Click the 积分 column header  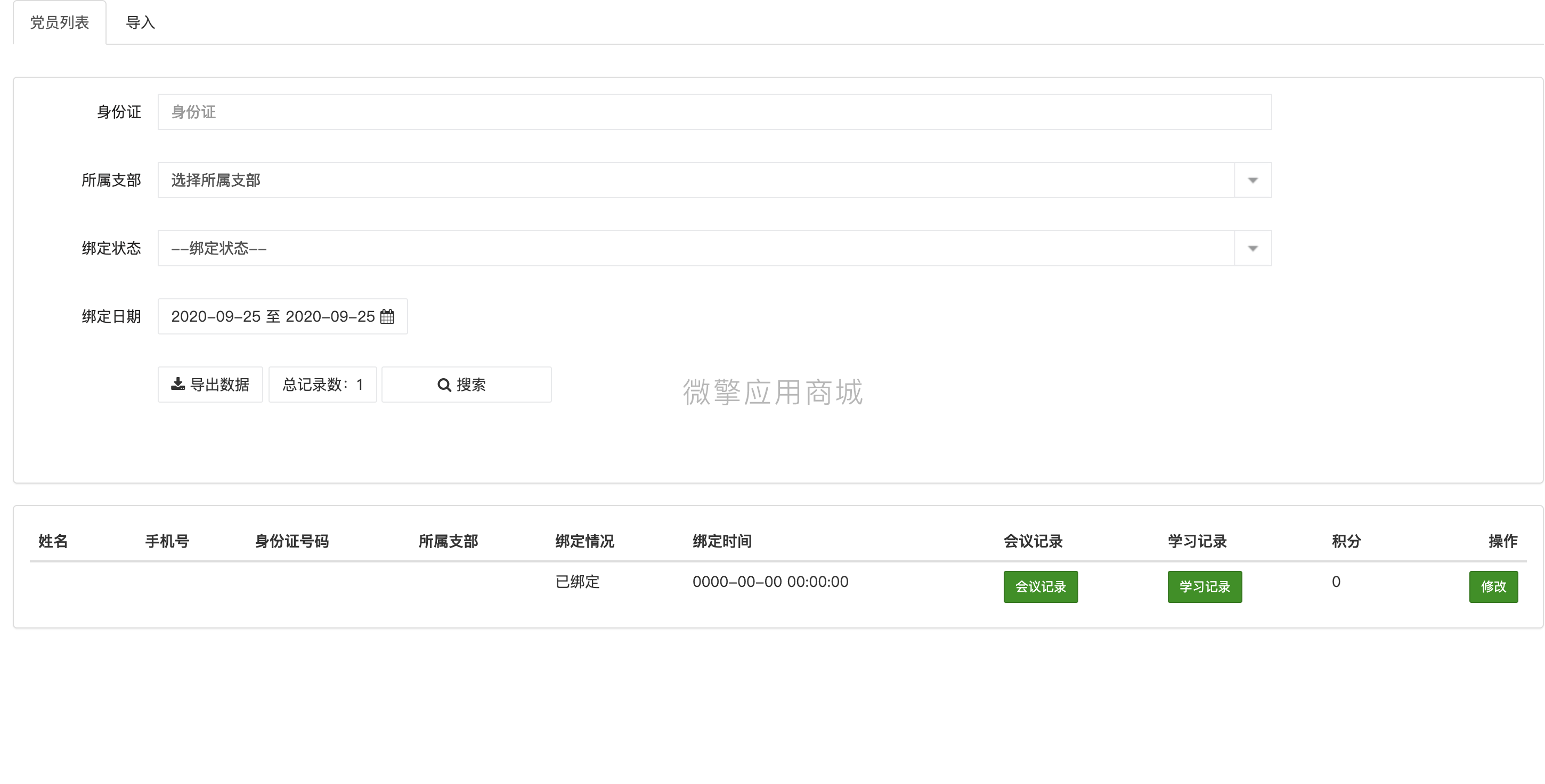pos(1346,541)
